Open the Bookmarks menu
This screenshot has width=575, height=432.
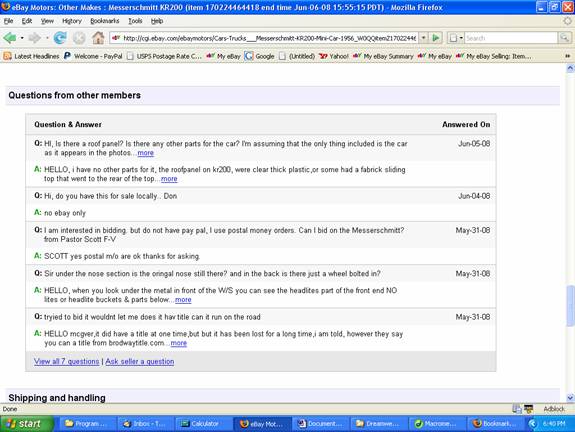tap(105, 21)
